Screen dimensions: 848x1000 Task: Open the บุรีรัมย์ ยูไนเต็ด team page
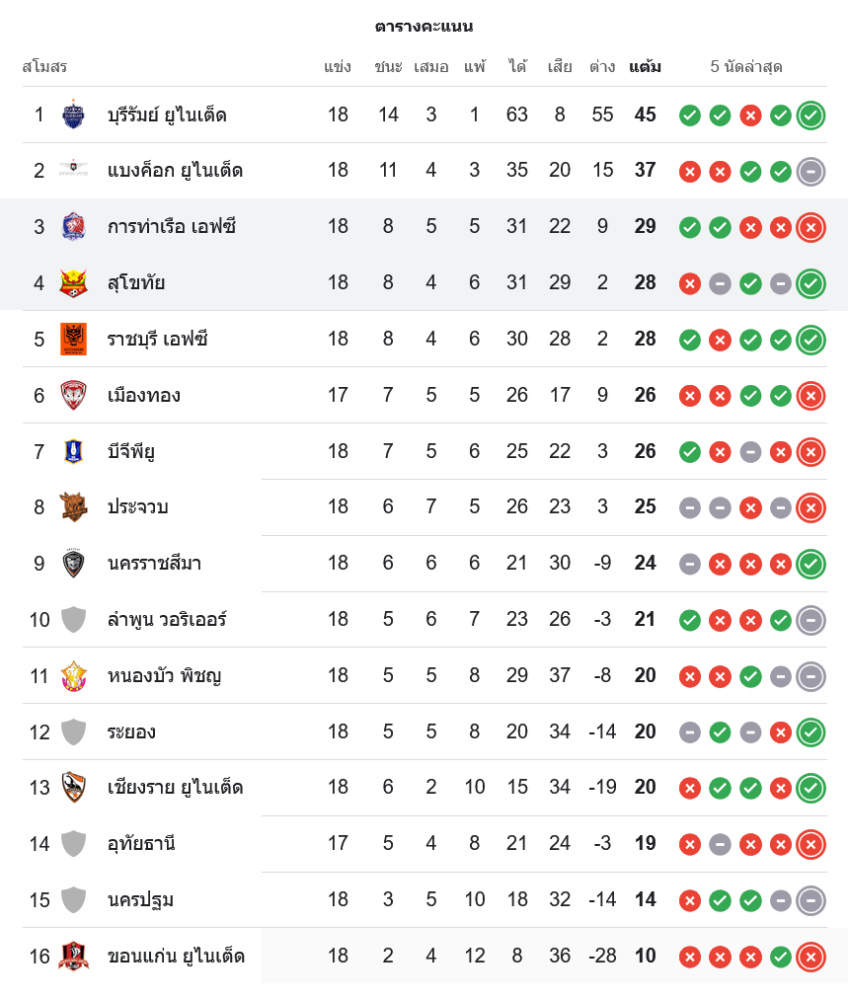tap(167, 115)
